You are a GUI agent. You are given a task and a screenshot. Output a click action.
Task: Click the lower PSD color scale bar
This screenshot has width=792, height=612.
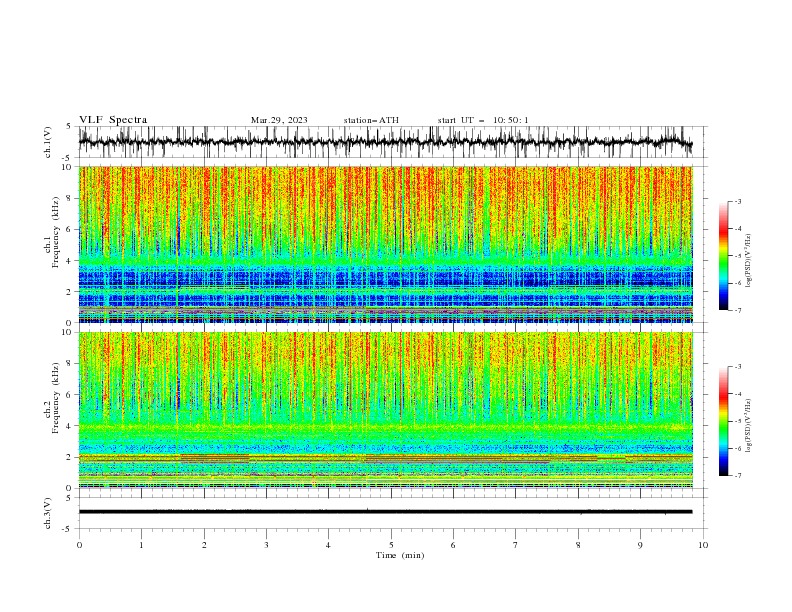[723, 421]
